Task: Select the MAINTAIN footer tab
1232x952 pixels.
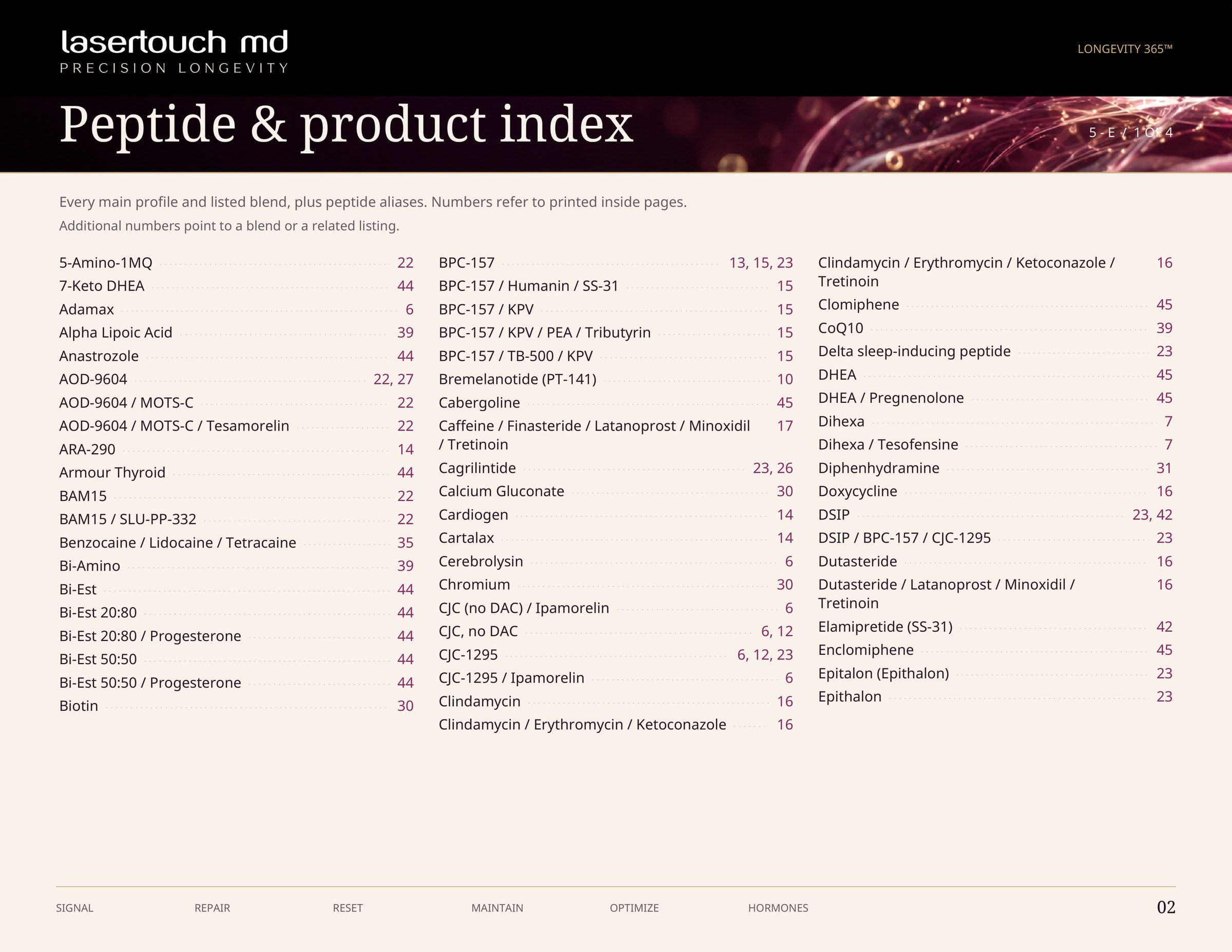Action: (x=497, y=908)
